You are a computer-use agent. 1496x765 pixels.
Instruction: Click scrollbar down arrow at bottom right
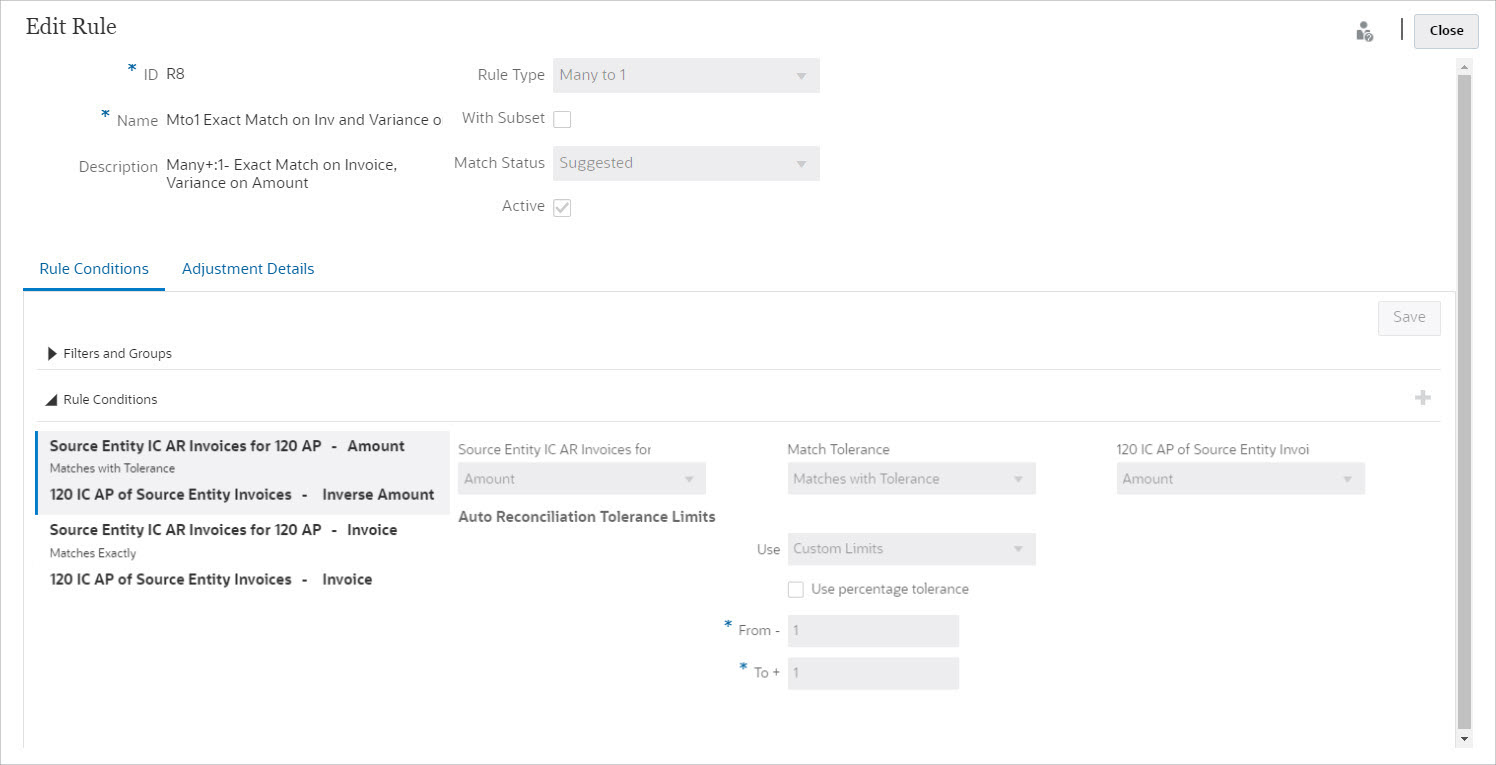pyautogui.click(x=1465, y=738)
